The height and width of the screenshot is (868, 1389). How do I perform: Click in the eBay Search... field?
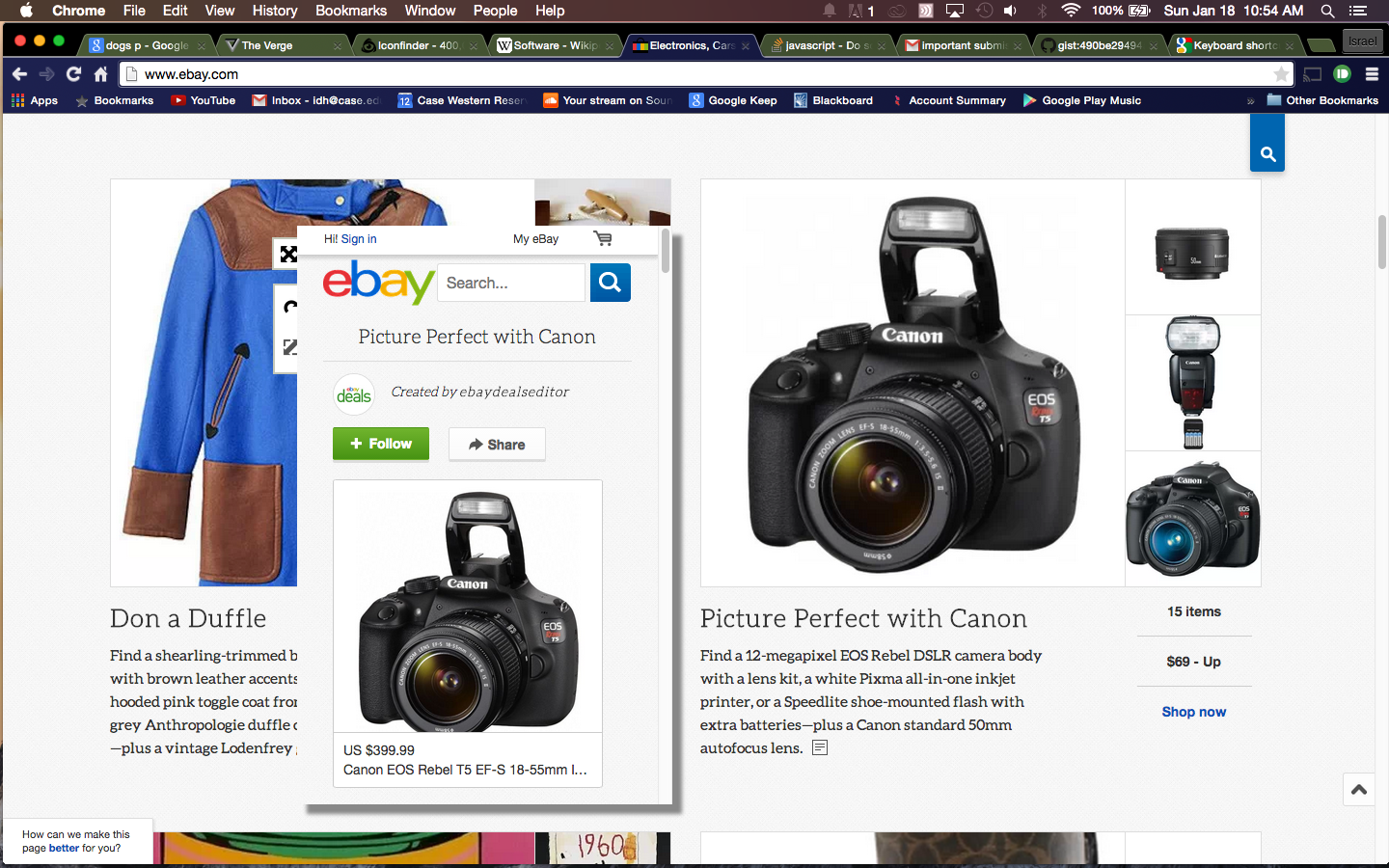click(x=511, y=283)
